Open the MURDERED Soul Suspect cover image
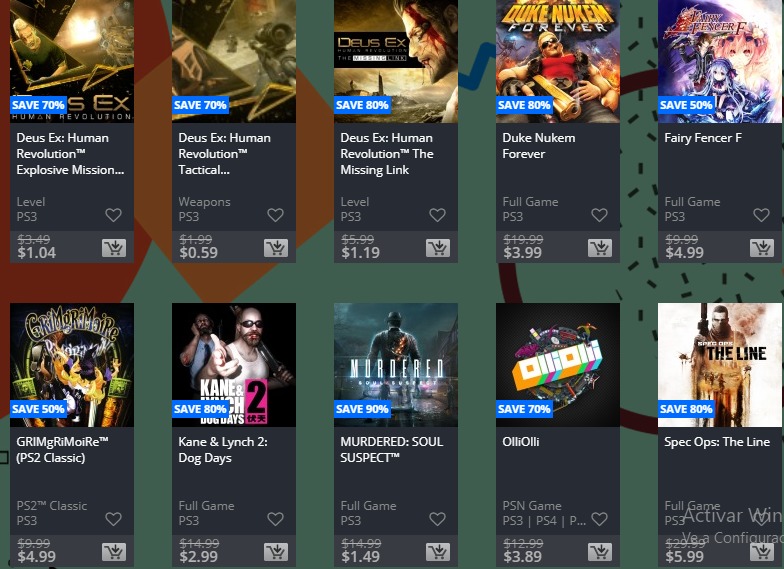The image size is (784, 569). [396, 365]
